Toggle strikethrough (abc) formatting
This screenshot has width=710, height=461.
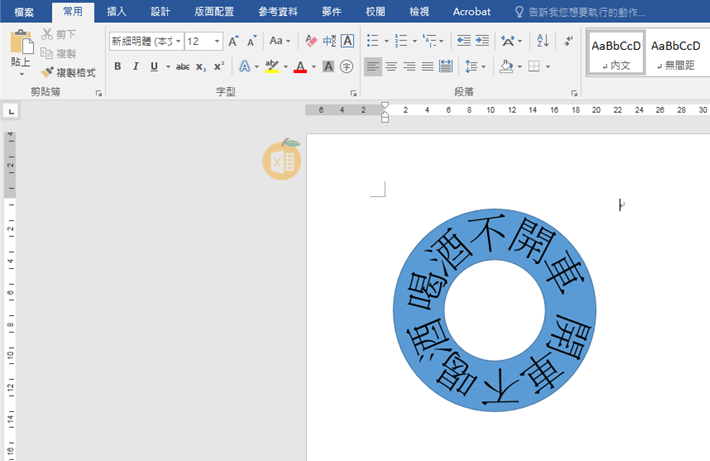pyautogui.click(x=182, y=67)
